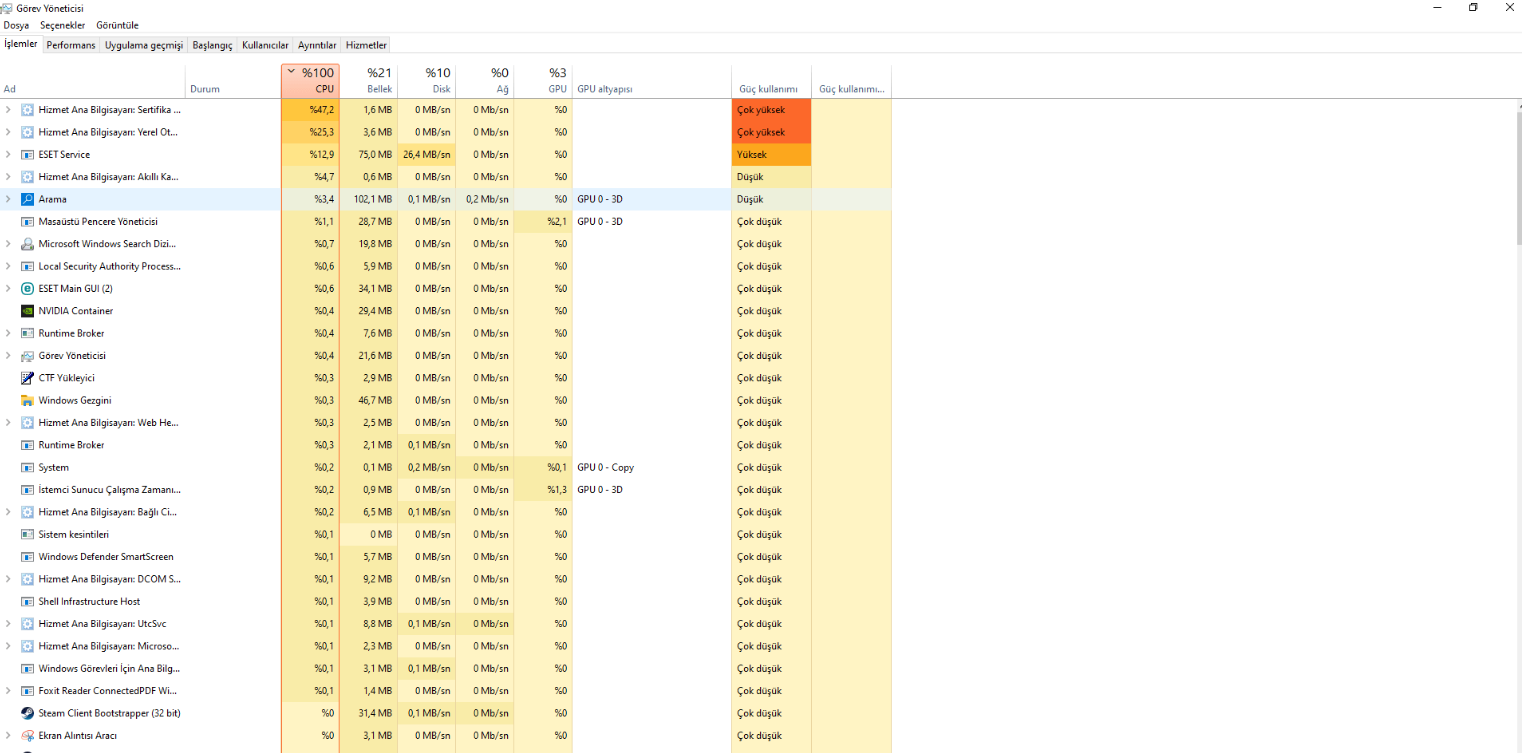Click İstemci Sunucu Çalışma Zamanı icon
This screenshot has height=753, width=1522.
[x=27, y=490]
